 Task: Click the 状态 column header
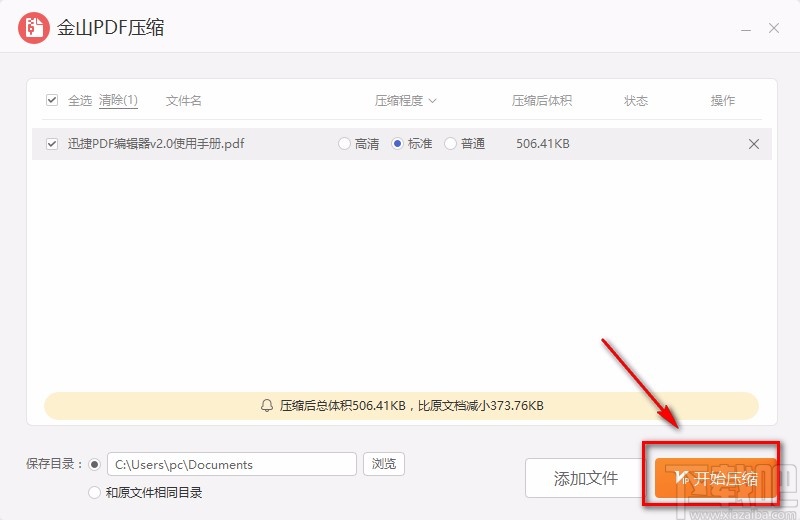(x=636, y=101)
